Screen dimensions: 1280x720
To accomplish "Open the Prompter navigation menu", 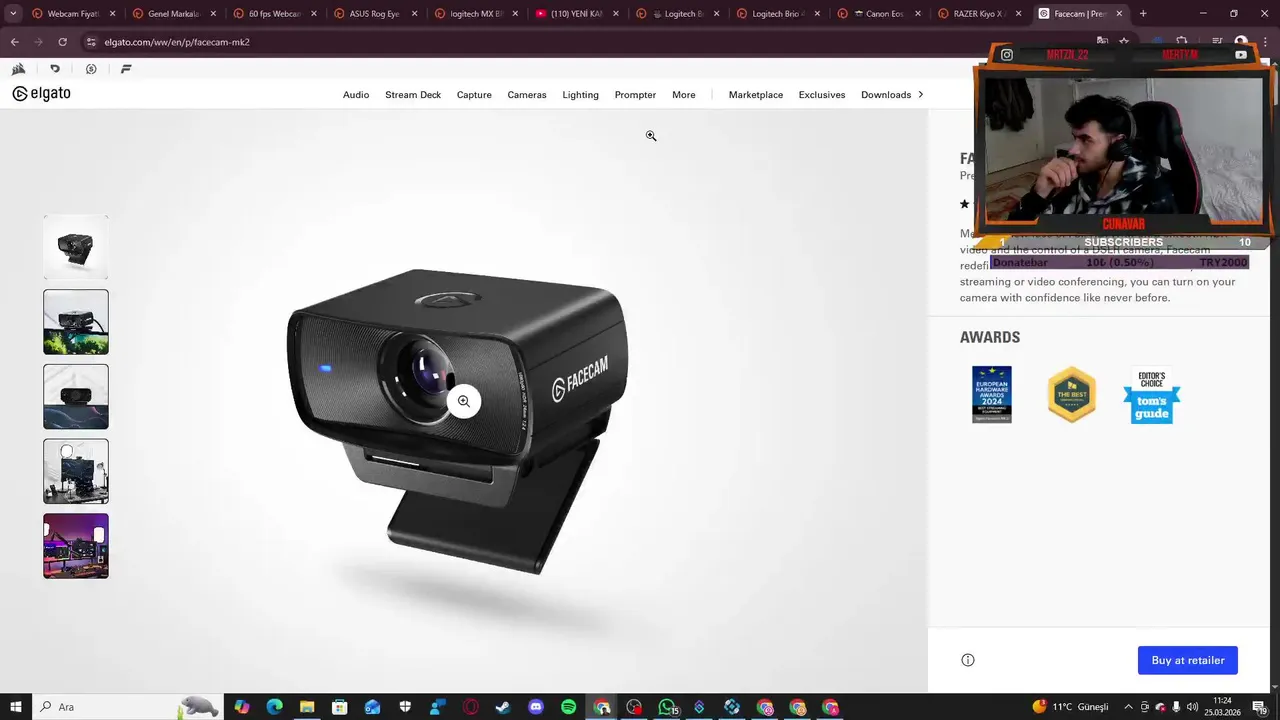I will tap(635, 95).
